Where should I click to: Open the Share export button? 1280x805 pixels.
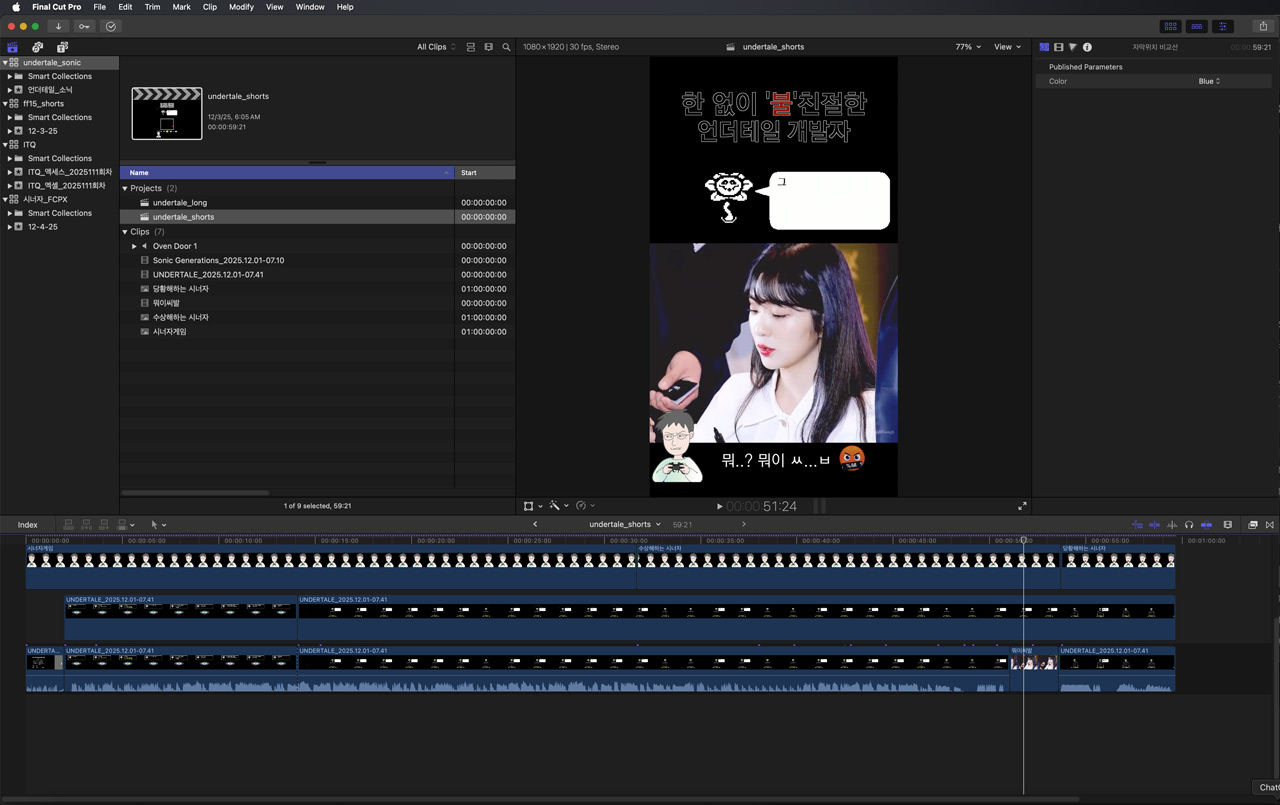click(x=1262, y=26)
